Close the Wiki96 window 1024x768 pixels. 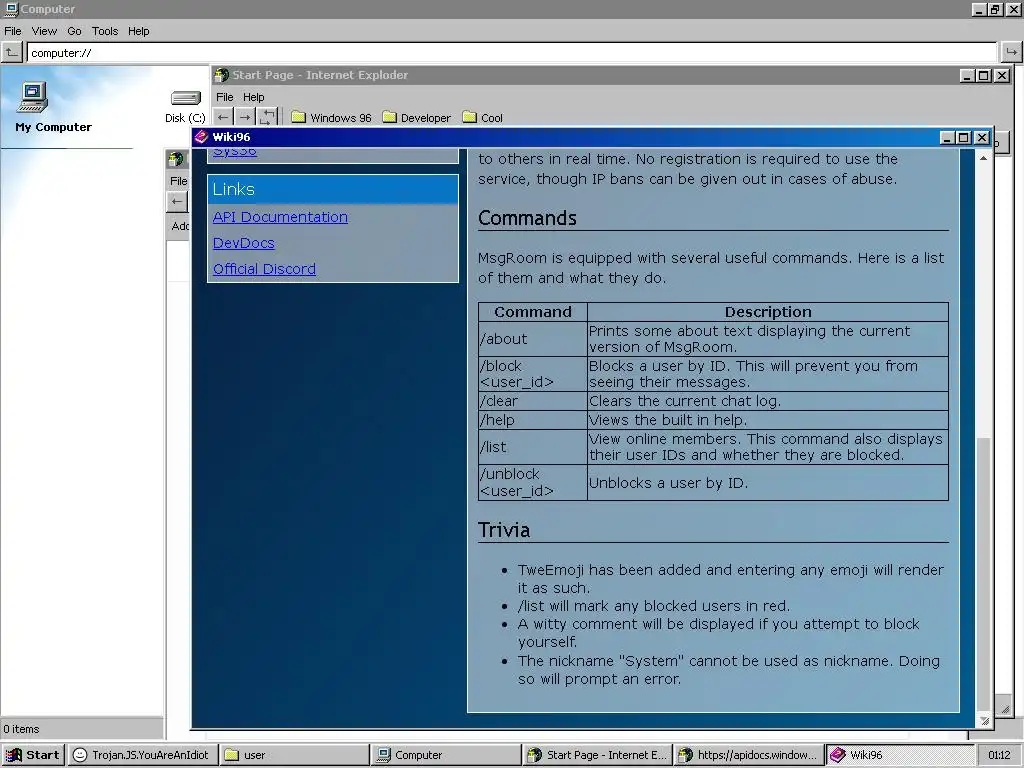pyautogui.click(x=982, y=137)
